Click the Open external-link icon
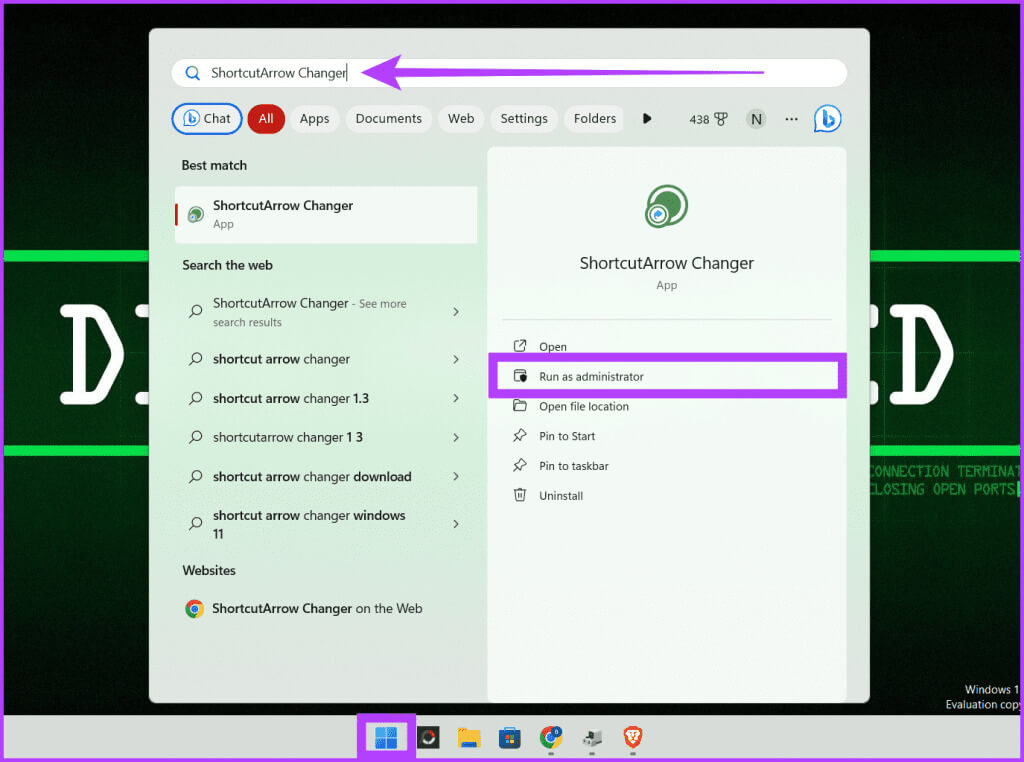Image resolution: width=1024 pixels, height=762 pixels. 520,346
